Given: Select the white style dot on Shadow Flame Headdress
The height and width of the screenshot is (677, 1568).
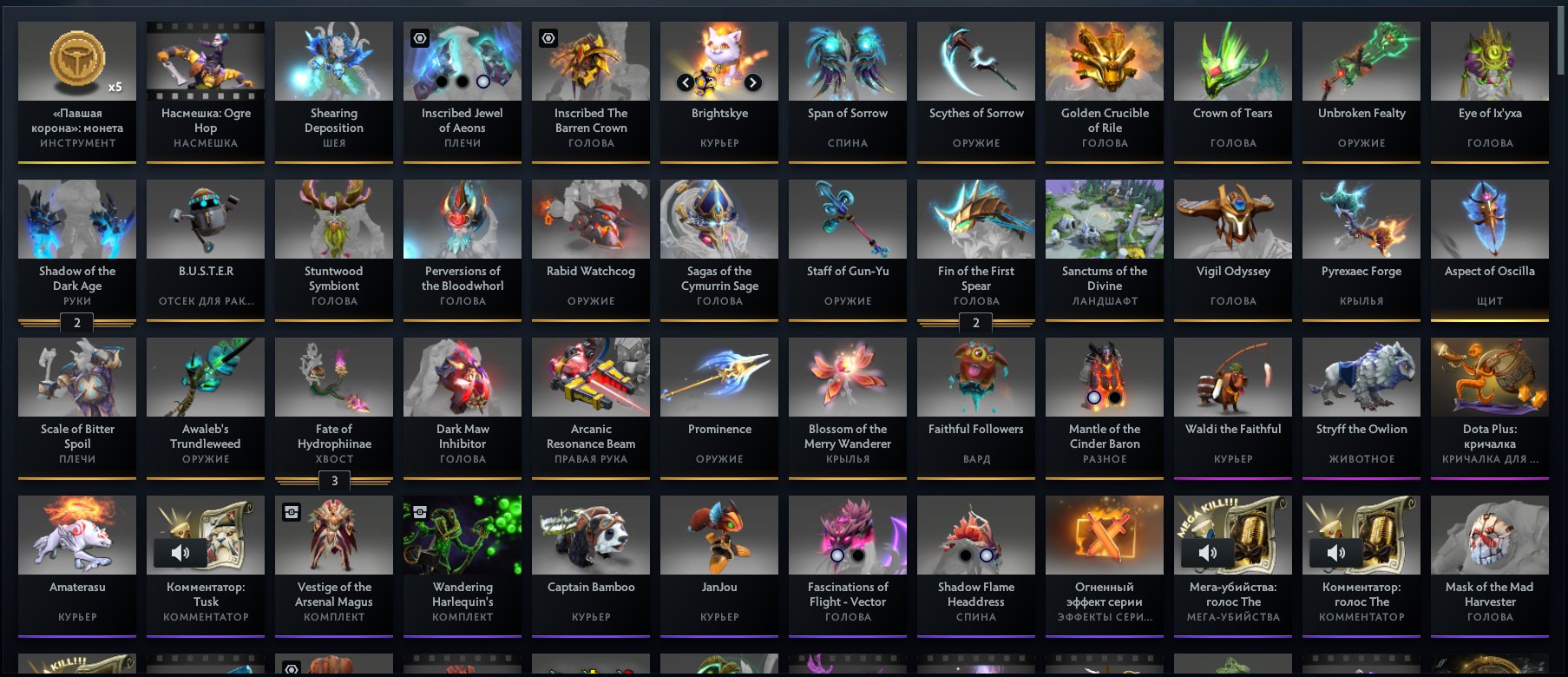Looking at the screenshot, I should (987, 555).
